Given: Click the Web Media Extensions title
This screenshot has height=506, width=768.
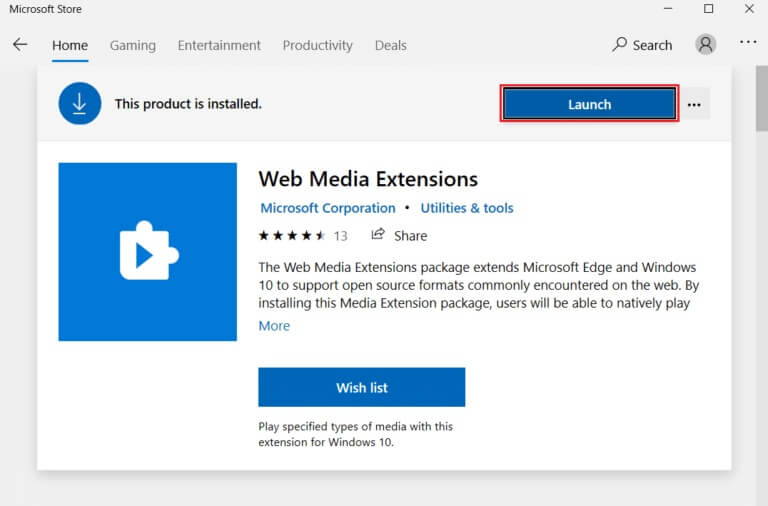Looking at the screenshot, I should tap(368, 179).
